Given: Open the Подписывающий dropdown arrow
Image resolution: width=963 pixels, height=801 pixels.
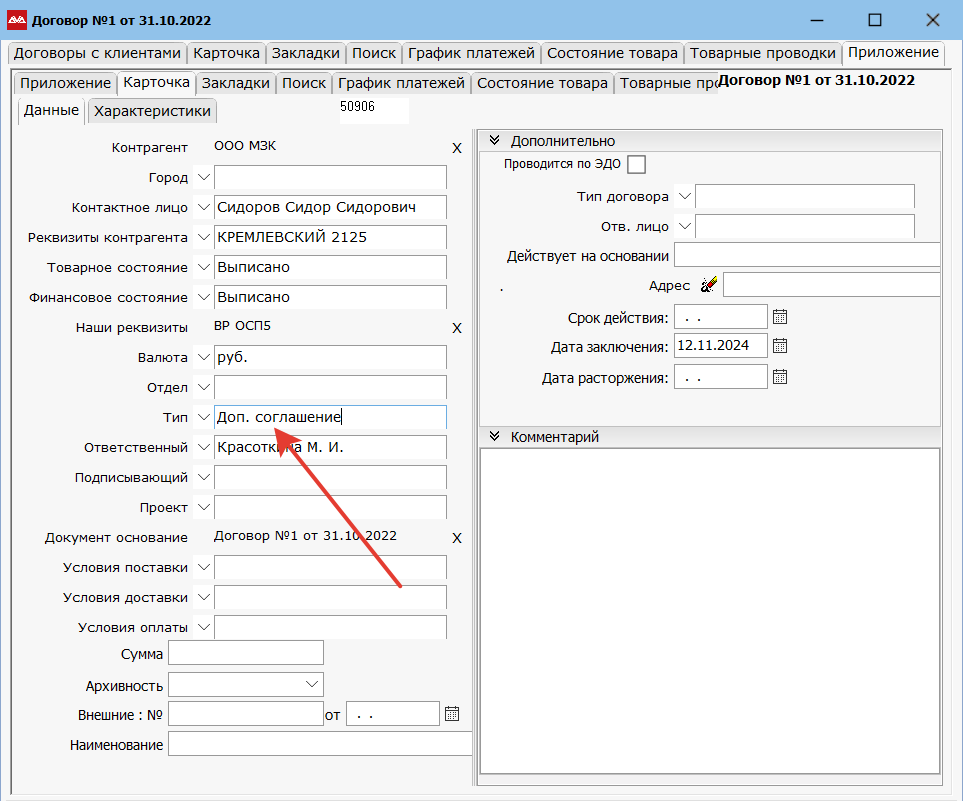Looking at the screenshot, I should click(x=203, y=477).
